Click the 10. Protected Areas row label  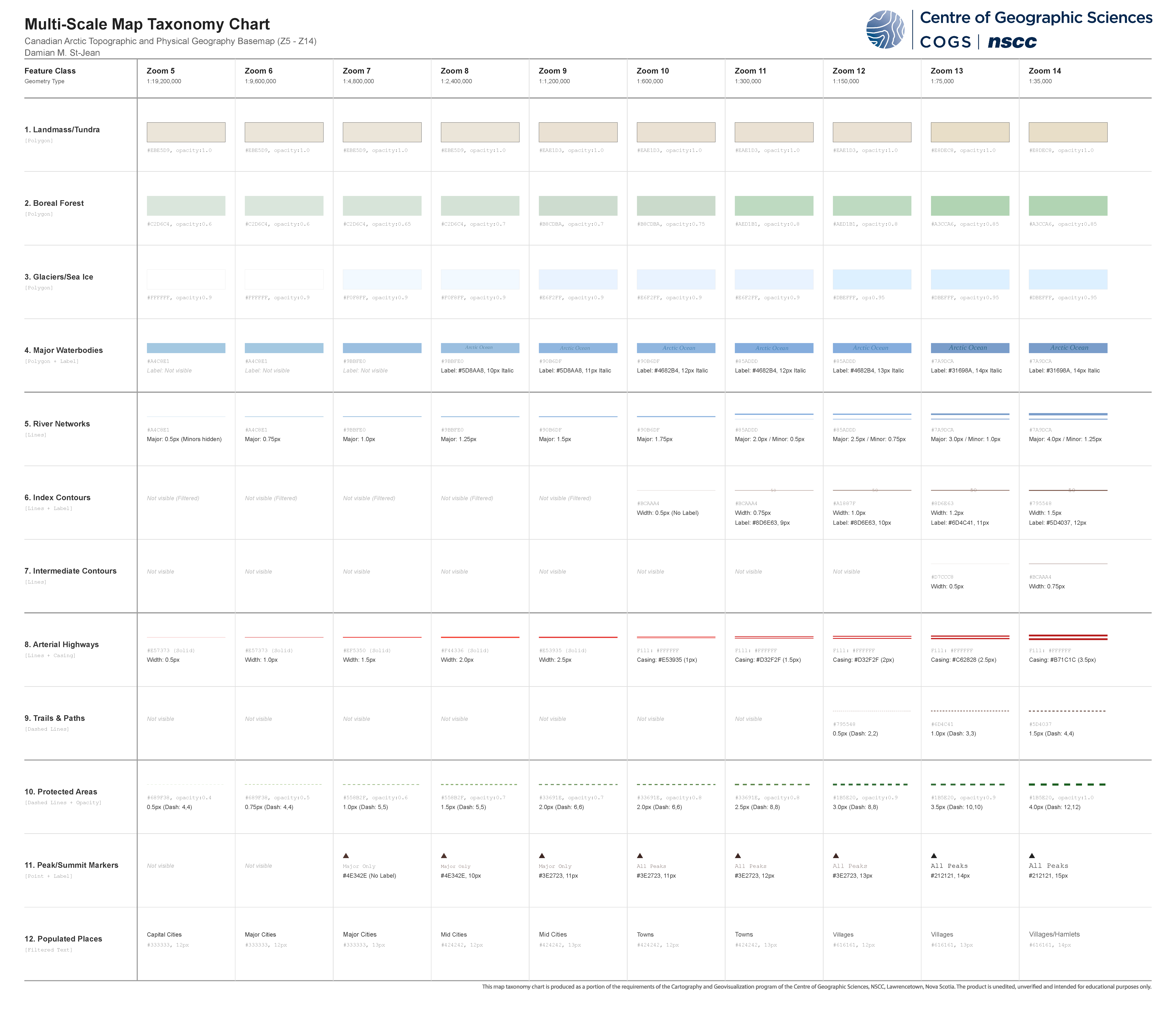pos(61,792)
